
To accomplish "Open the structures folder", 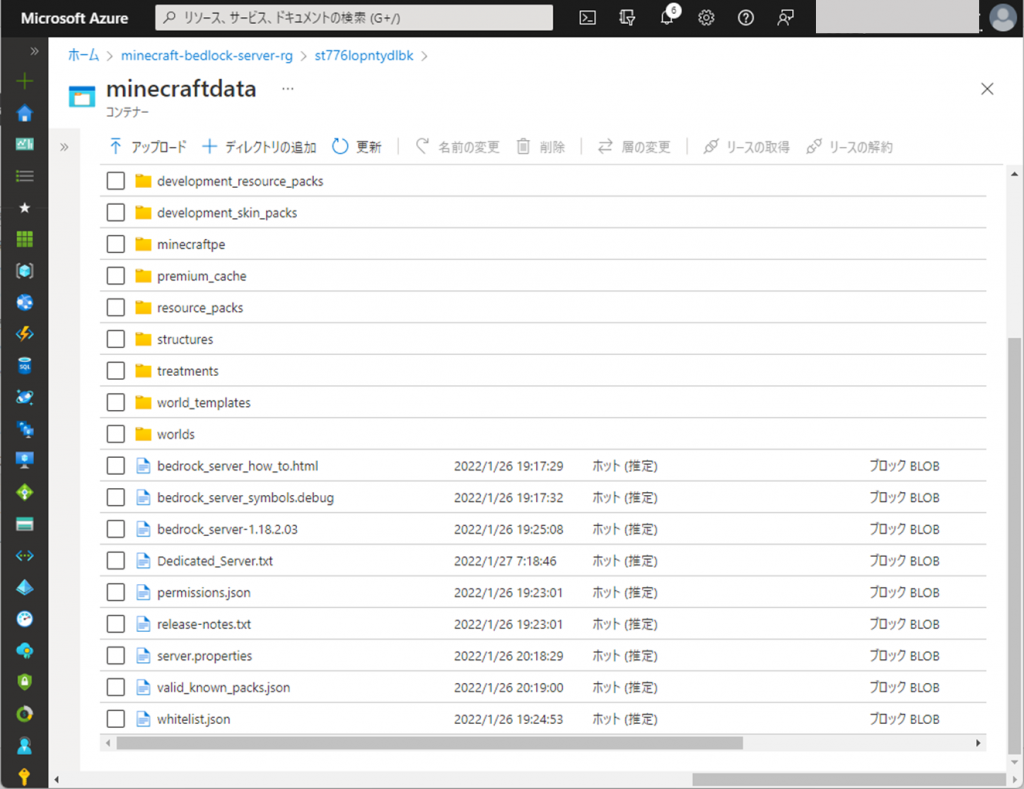I will [x=185, y=339].
